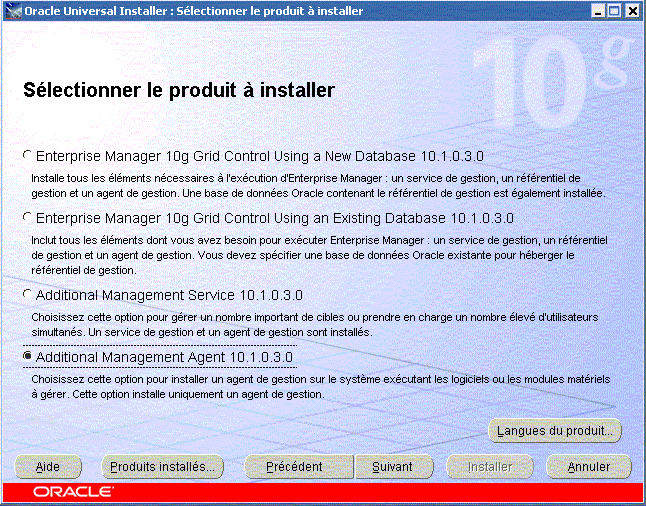
Task: Cancel installation with the Annuler button
Action: click(x=589, y=466)
